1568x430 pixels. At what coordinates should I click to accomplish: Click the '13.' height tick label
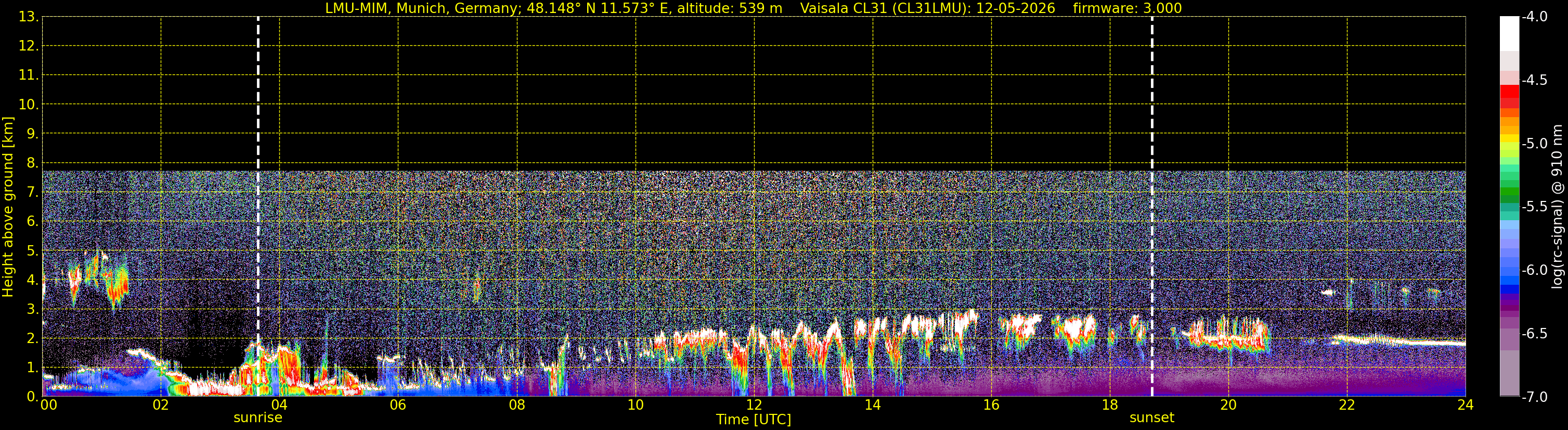click(x=28, y=17)
